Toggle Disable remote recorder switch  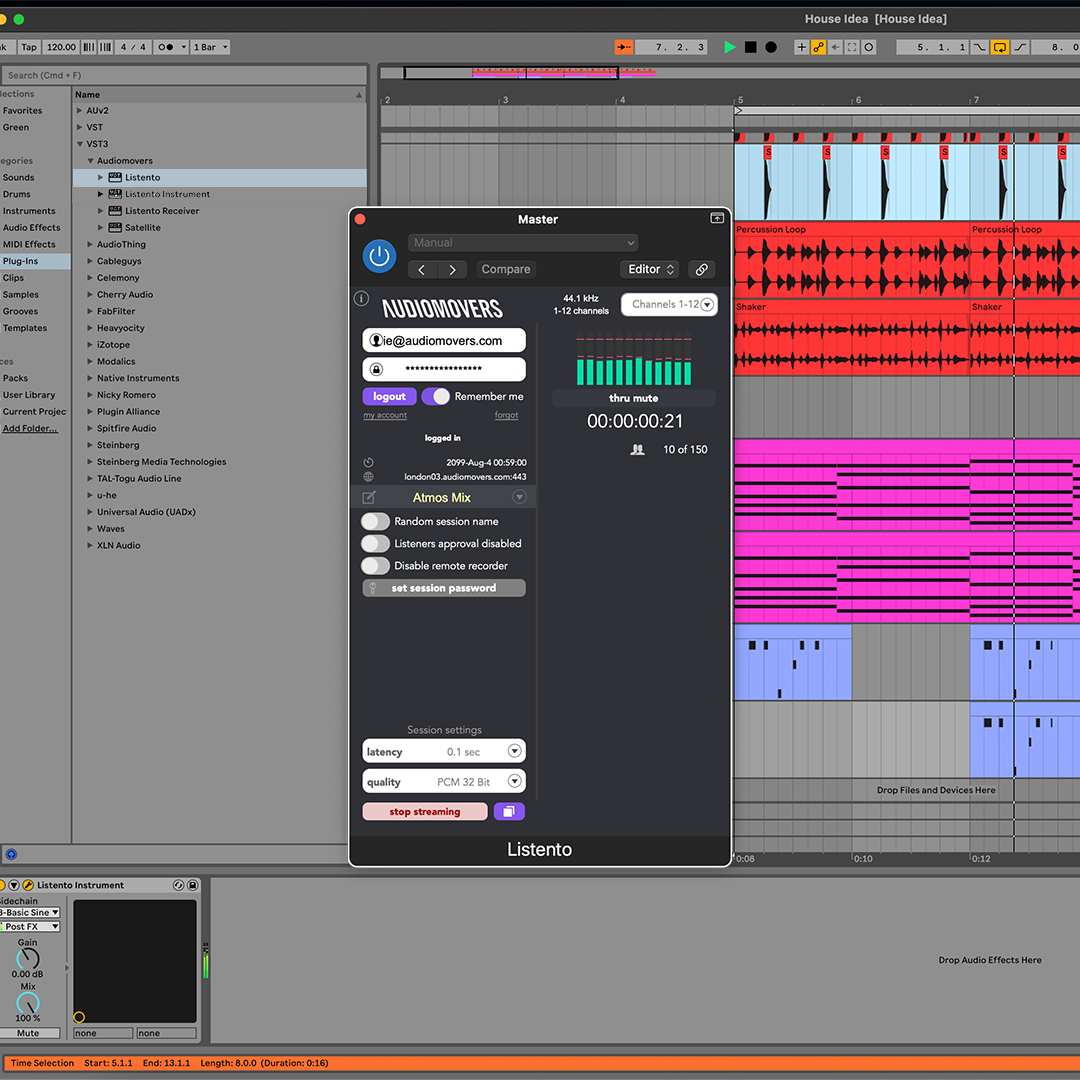point(375,565)
